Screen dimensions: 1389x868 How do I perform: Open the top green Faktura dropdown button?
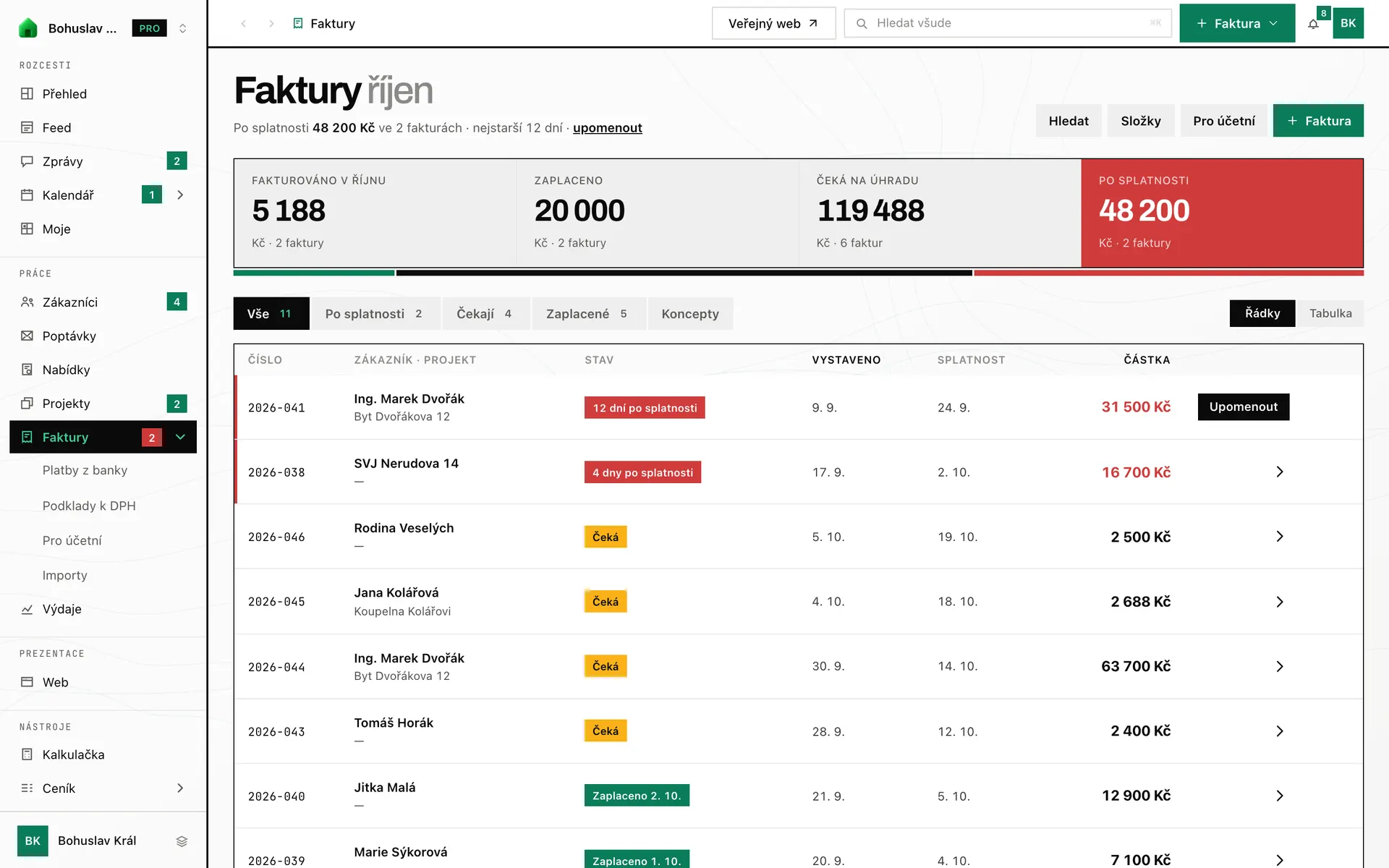pyautogui.click(x=1237, y=23)
